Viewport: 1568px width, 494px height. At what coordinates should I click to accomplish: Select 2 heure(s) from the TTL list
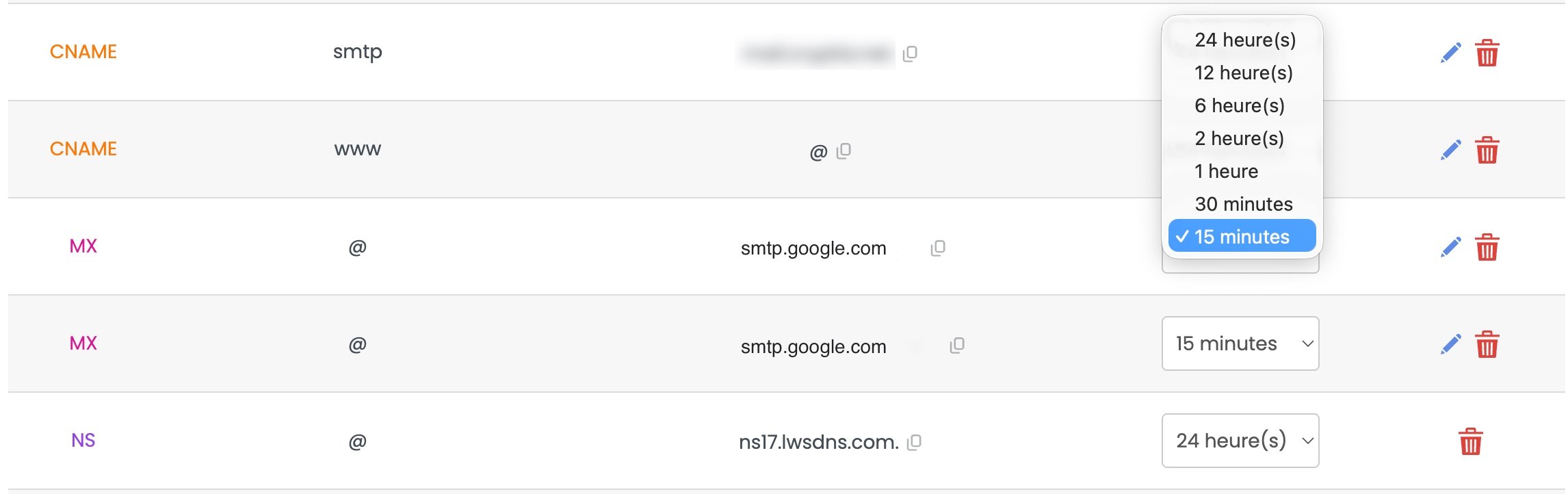pyautogui.click(x=1238, y=138)
